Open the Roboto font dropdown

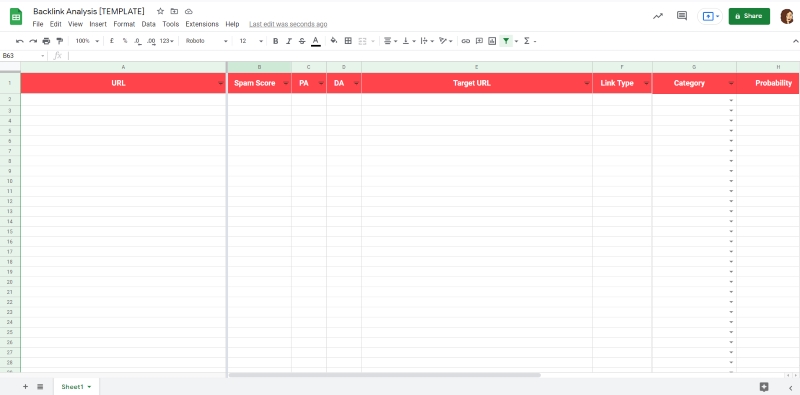pyautogui.click(x=207, y=41)
